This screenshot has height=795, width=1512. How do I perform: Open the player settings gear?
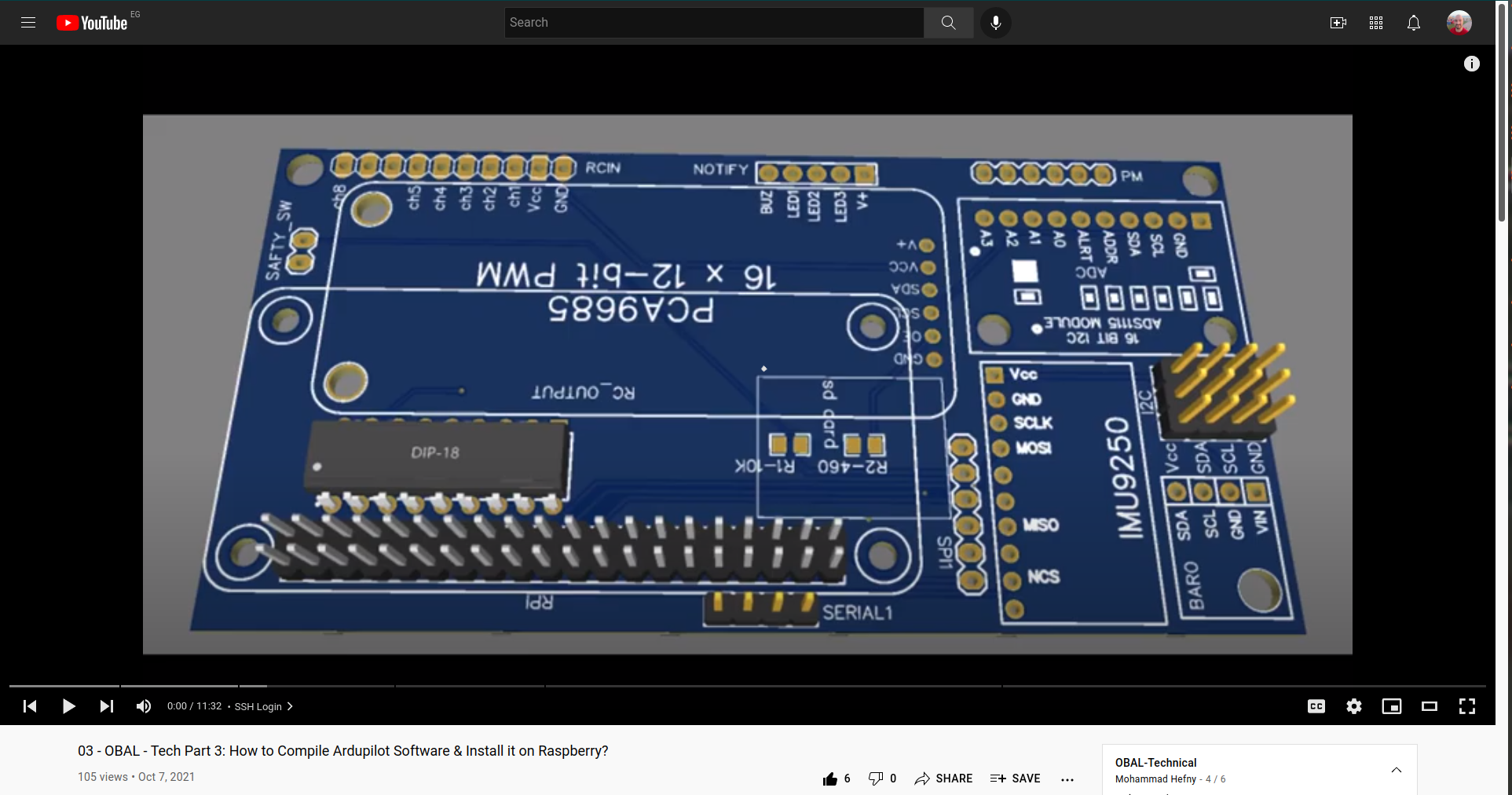point(1354,706)
